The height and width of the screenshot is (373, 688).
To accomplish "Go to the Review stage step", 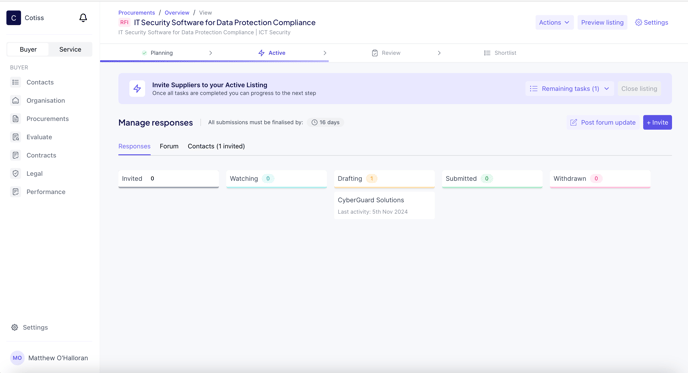I will pos(386,53).
